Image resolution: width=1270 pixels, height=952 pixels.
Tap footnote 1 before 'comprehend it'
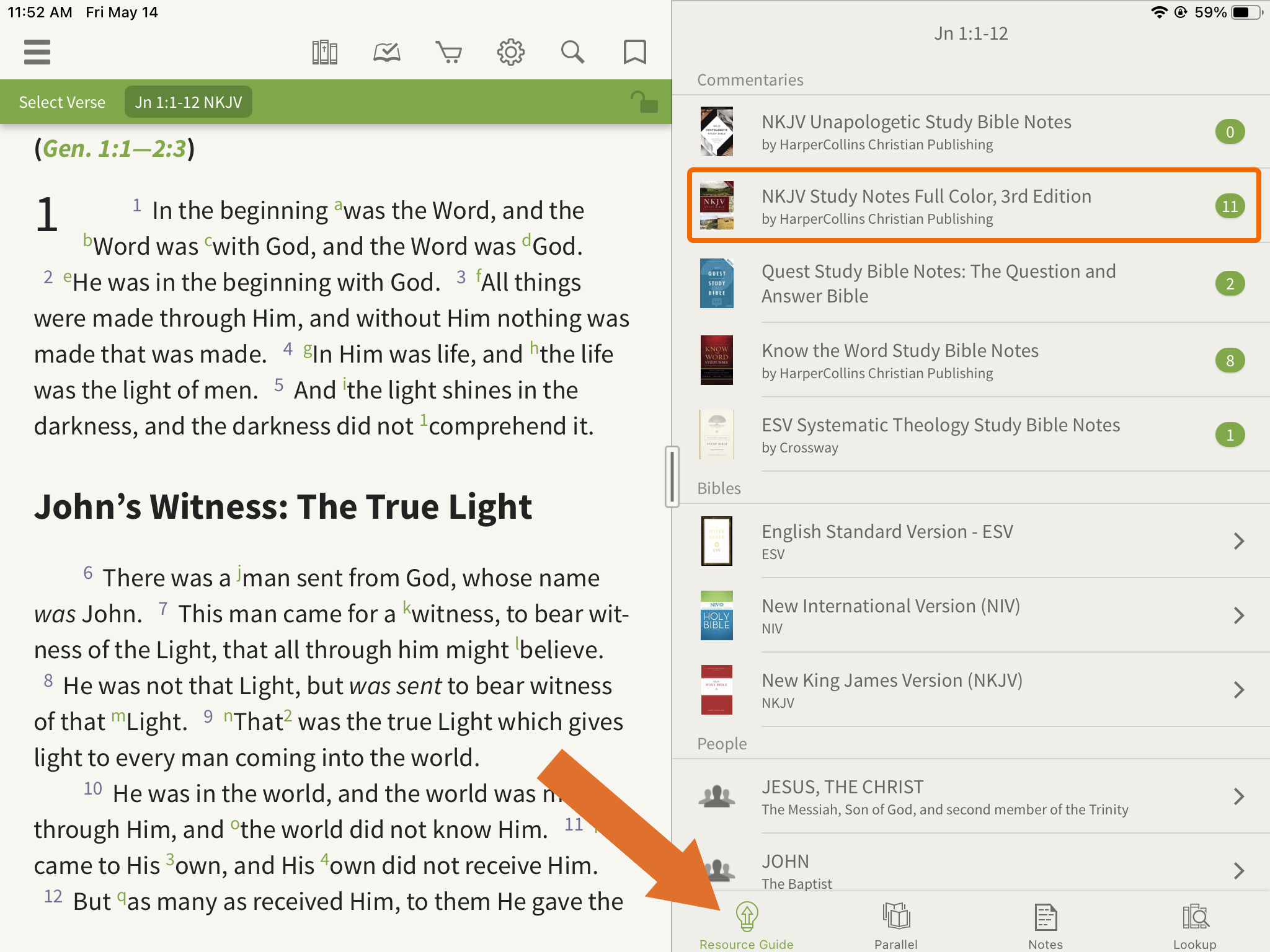(x=424, y=420)
